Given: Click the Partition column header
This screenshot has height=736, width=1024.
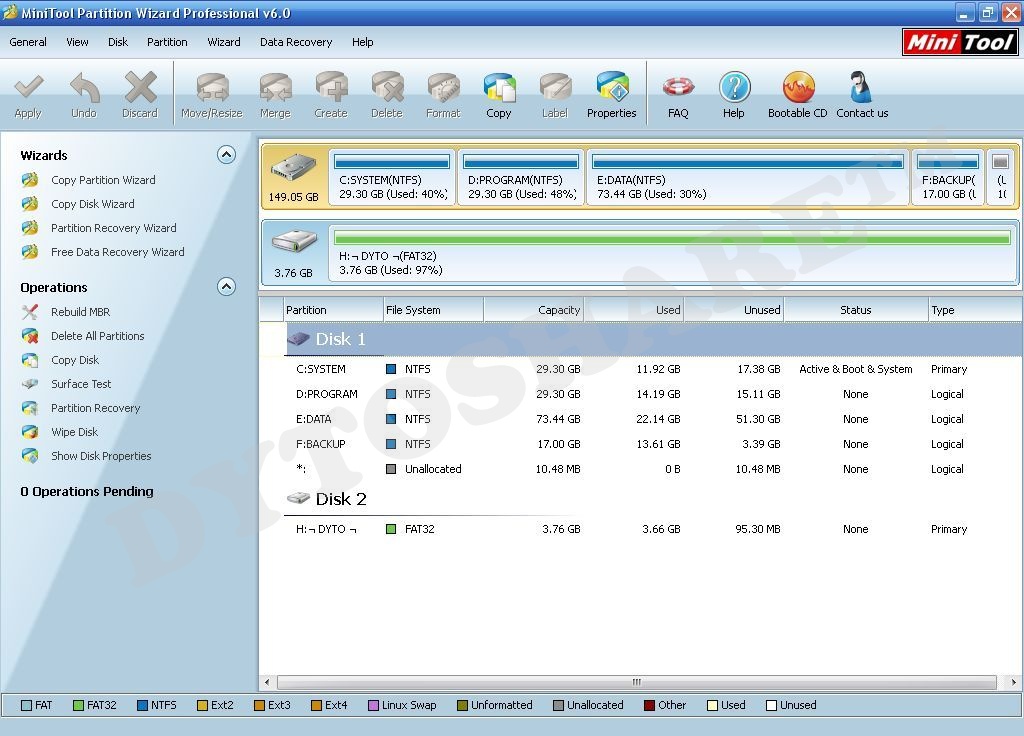Looking at the screenshot, I should pyautogui.click(x=333, y=310).
